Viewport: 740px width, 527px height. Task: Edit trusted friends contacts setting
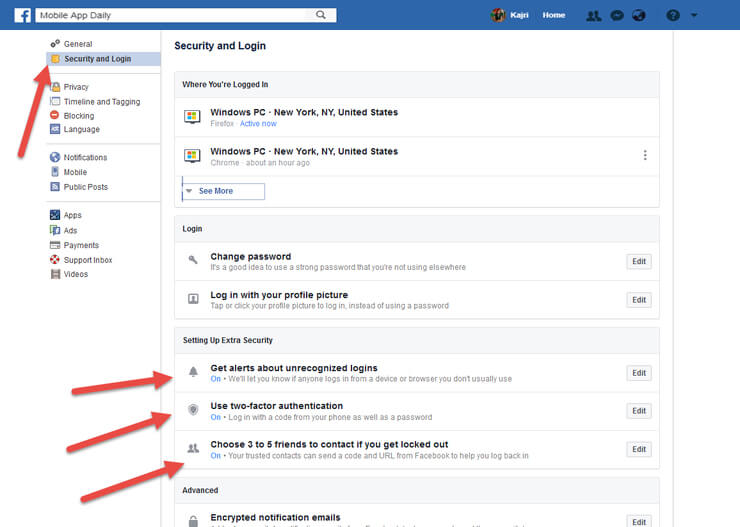tap(639, 450)
